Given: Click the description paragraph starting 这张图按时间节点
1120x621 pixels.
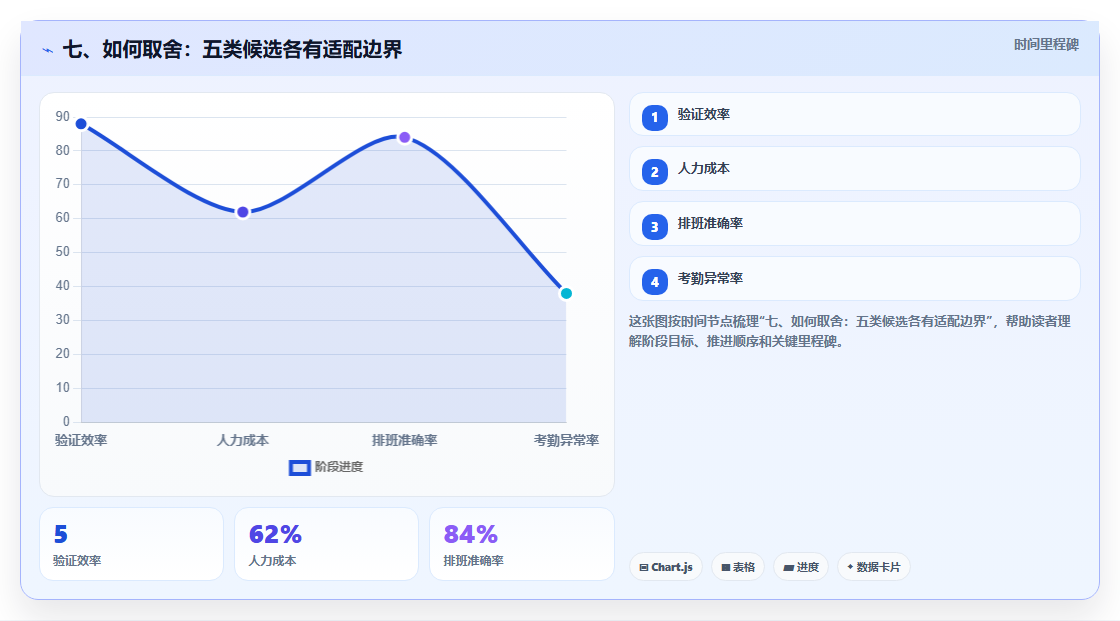Looking at the screenshot, I should (850, 331).
